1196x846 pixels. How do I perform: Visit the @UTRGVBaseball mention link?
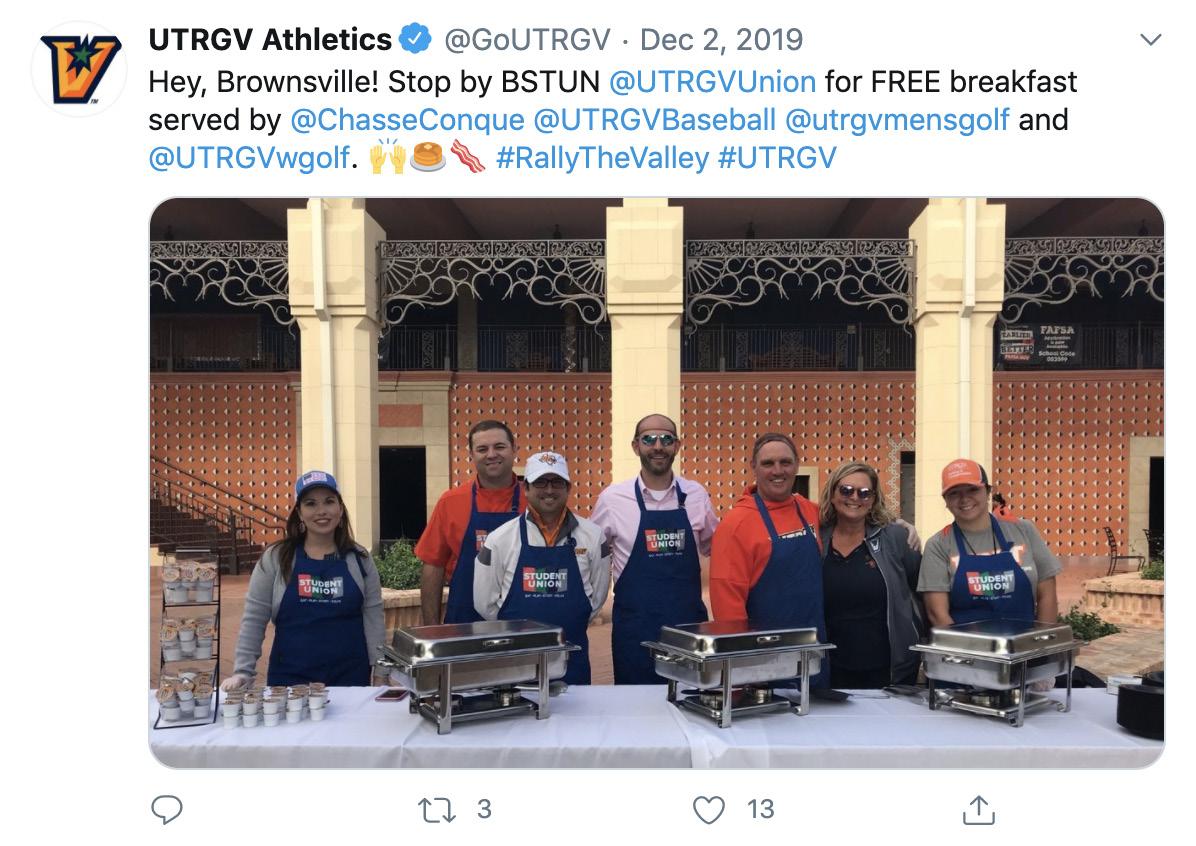tap(654, 120)
